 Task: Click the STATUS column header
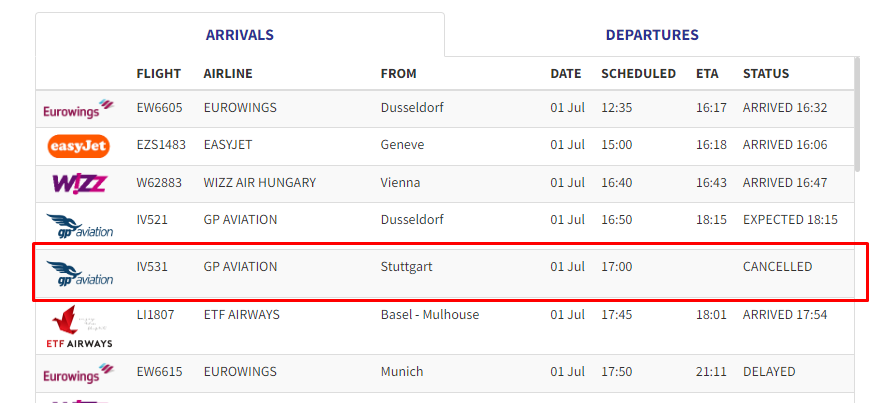point(766,74)
